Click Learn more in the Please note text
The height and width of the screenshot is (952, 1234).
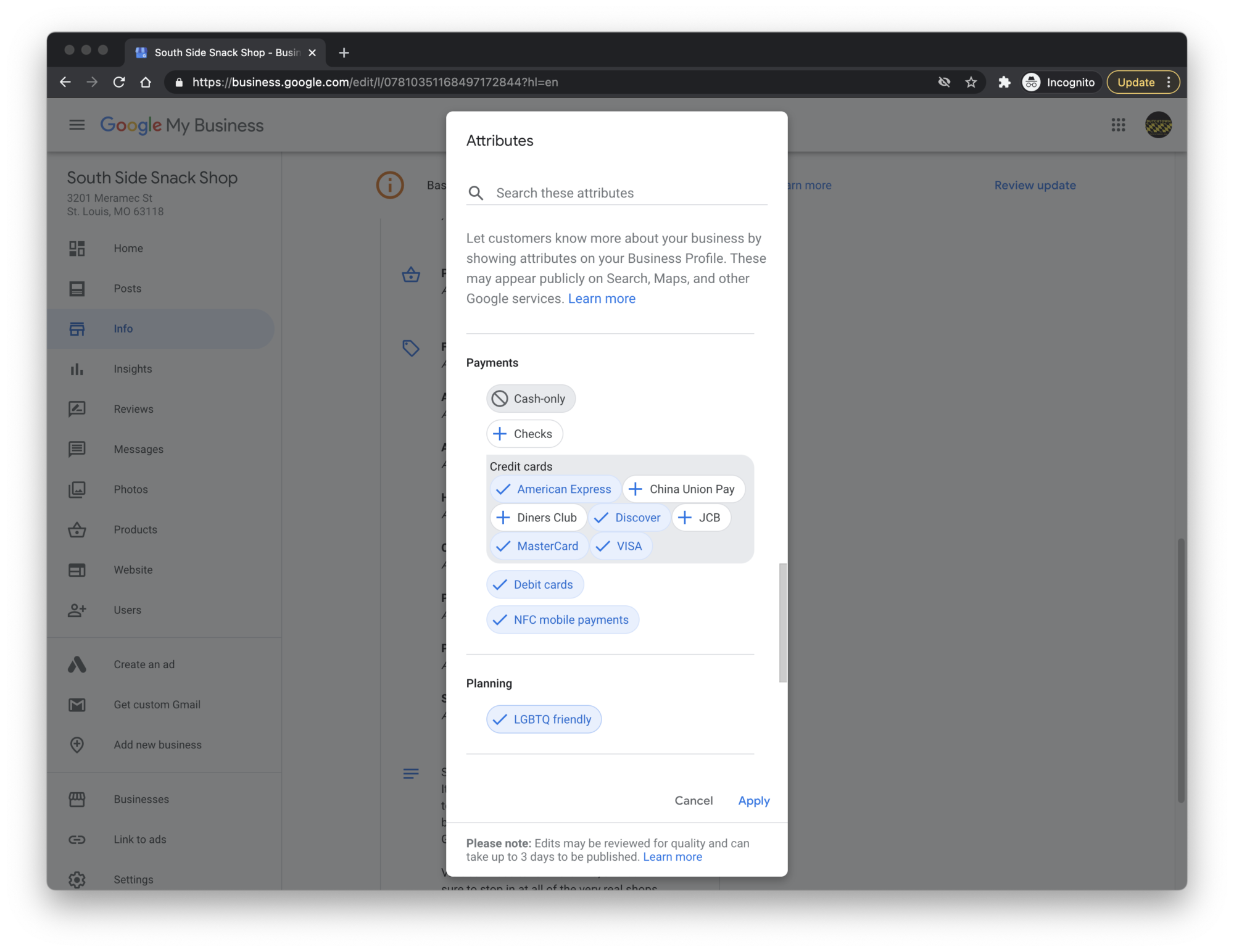(672, 857)
